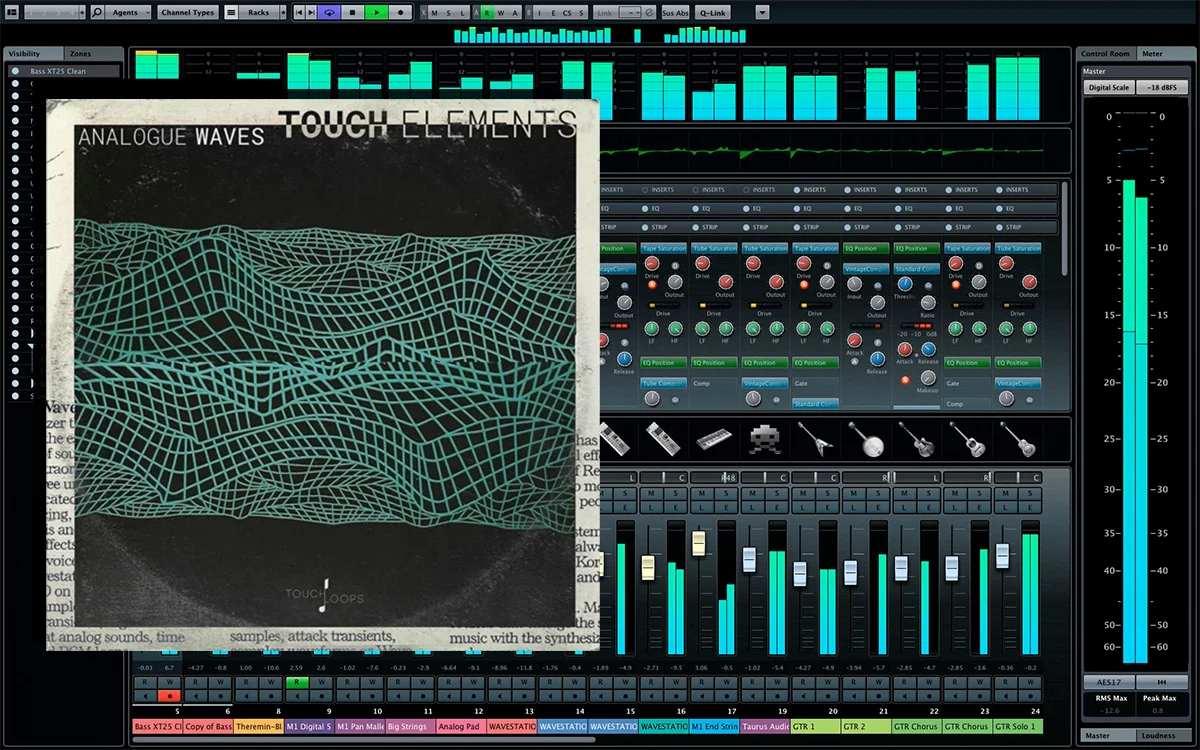Click the synth keyboard icon for M1 End Strings

point(714,438)
